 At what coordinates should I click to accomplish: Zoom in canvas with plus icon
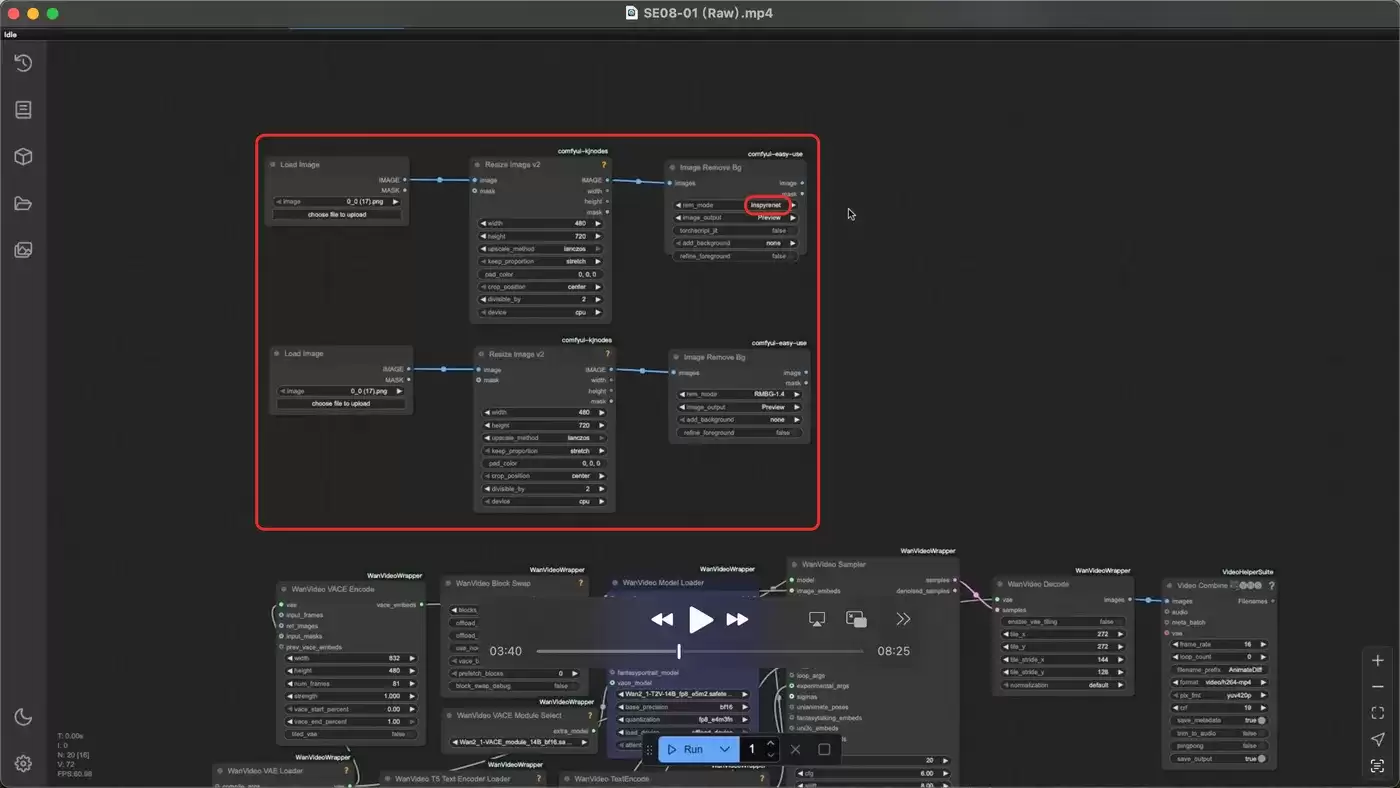click(x=1378, y=661)
